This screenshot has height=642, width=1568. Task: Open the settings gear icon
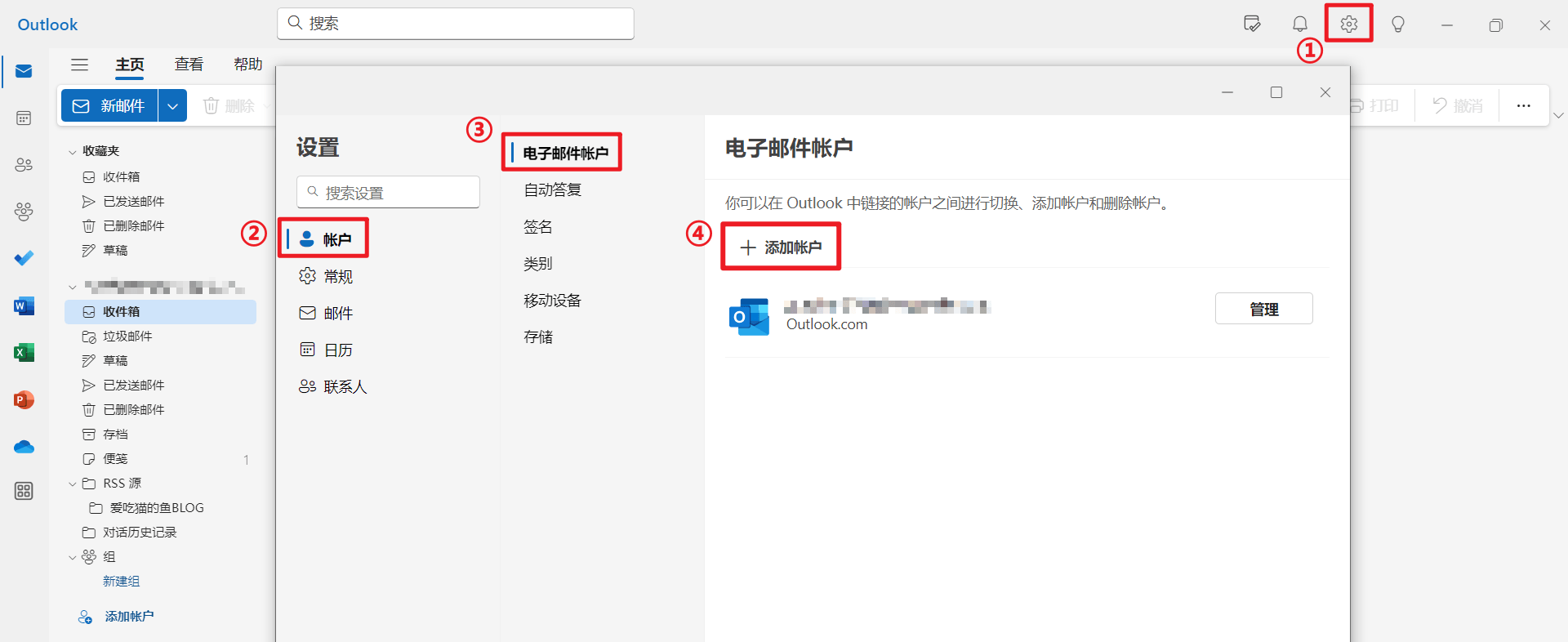[1348, 25]
